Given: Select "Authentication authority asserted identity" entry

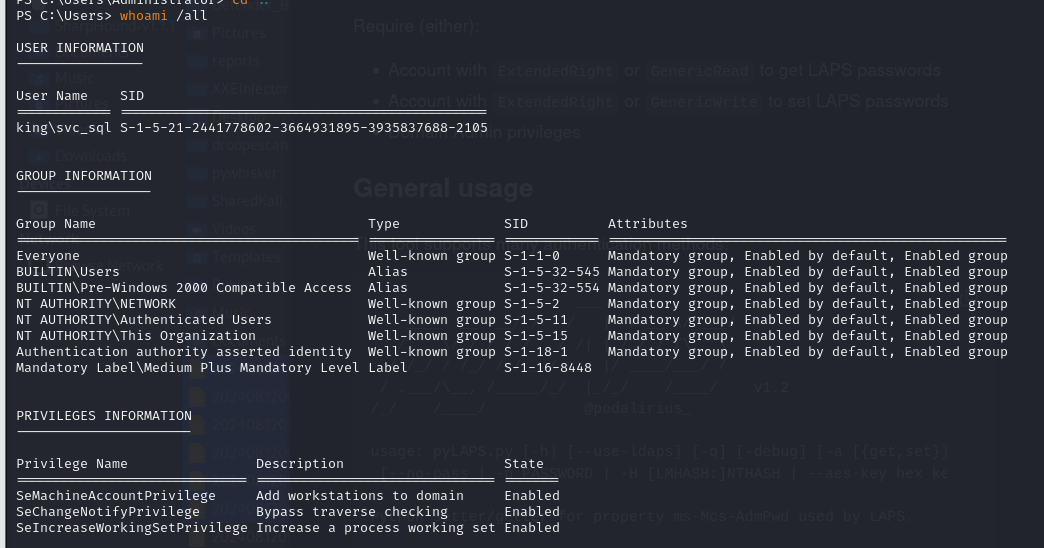Looking at the screenshot, I should (184, 352).
